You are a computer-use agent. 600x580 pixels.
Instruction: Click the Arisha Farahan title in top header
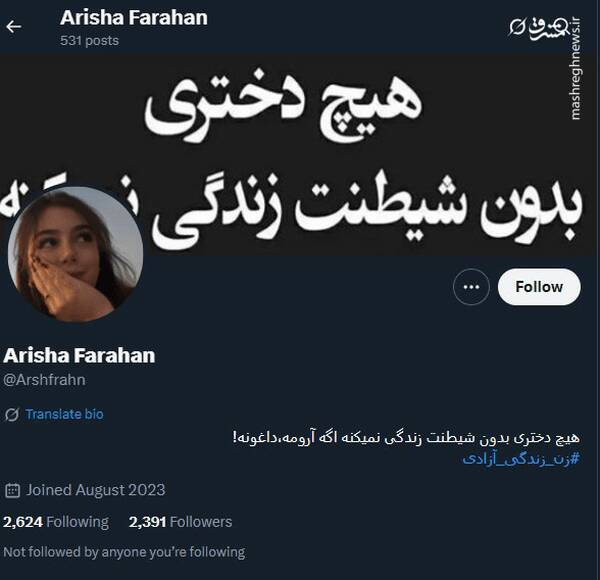(x=134, y=18)
